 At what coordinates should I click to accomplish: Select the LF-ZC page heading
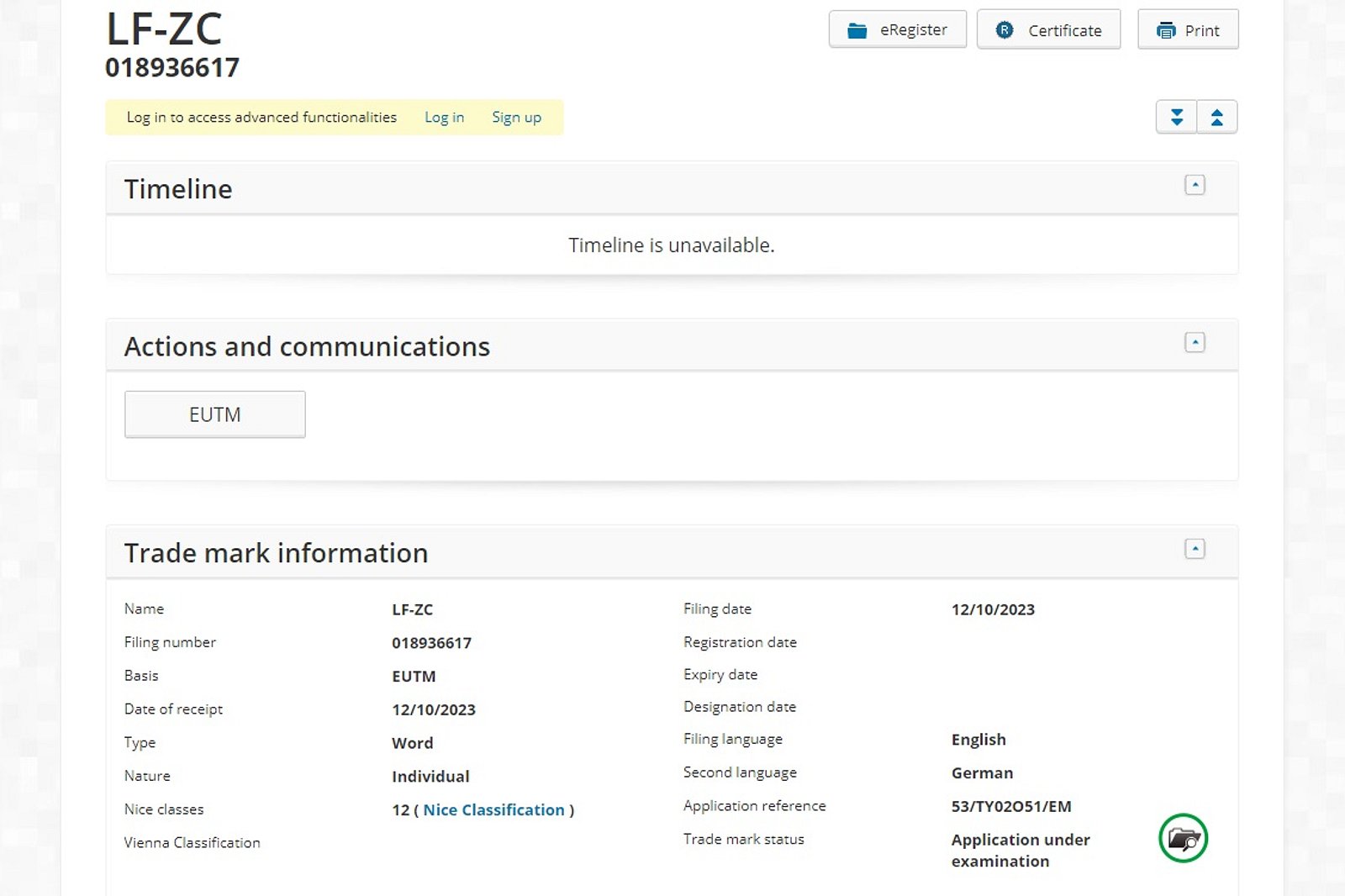point(164,29)
